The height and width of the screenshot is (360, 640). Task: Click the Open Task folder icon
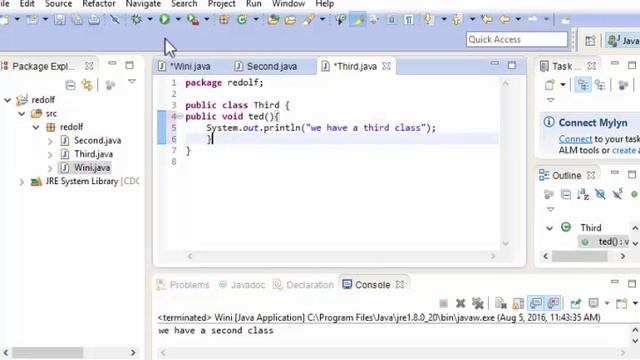[290, 19]
